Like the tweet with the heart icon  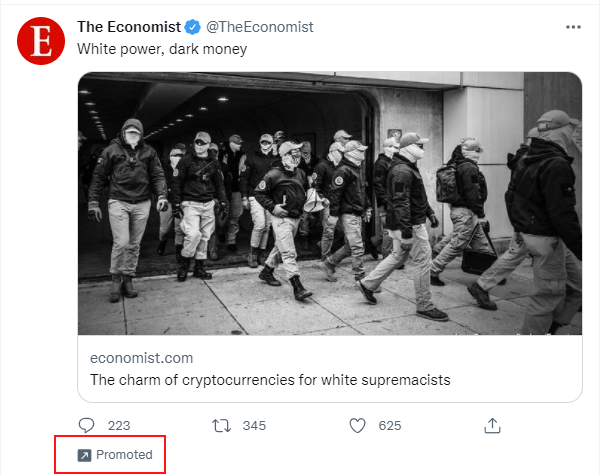coord(357,426)
